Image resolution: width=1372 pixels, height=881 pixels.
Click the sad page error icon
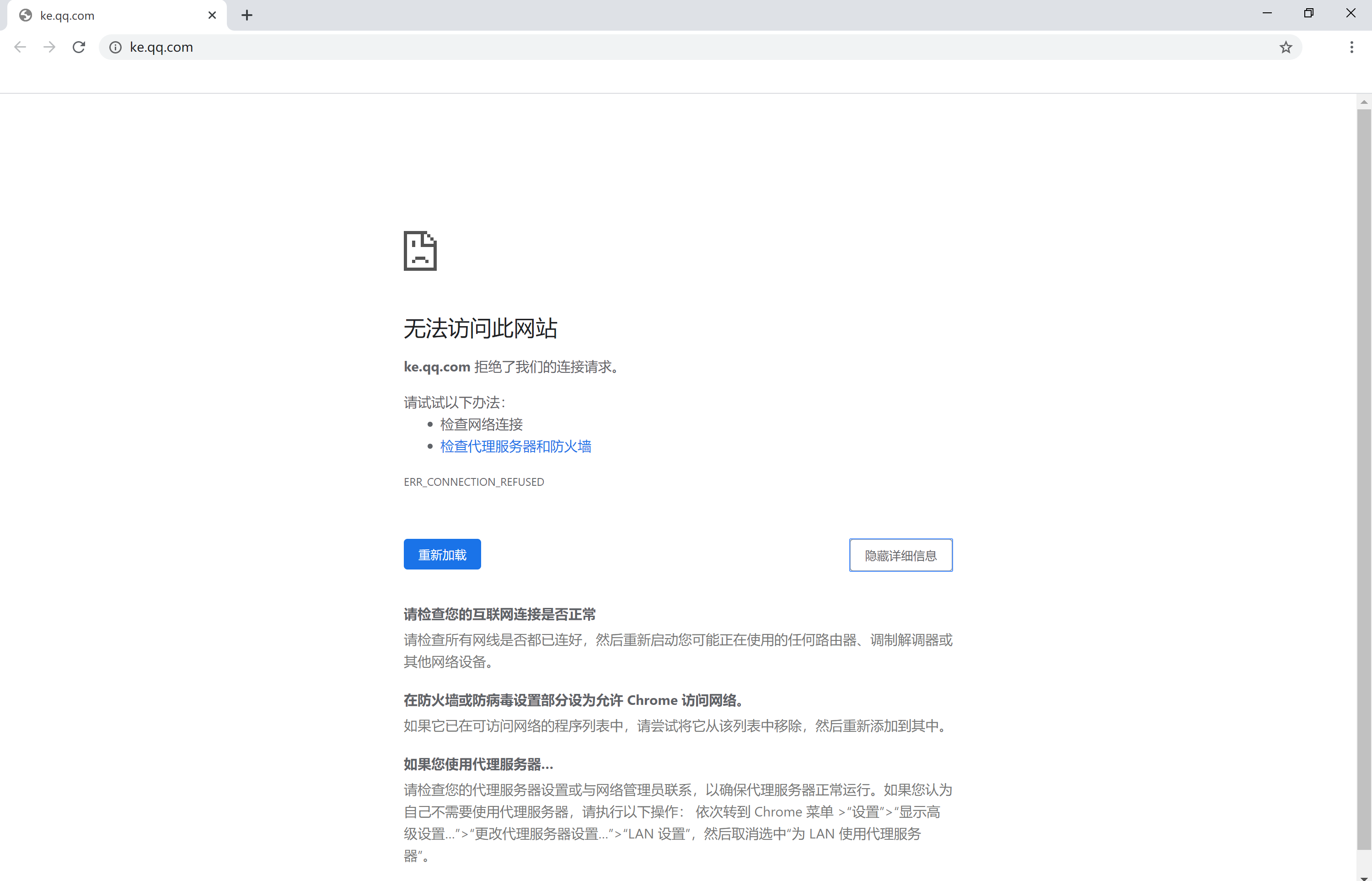[420, 251]
